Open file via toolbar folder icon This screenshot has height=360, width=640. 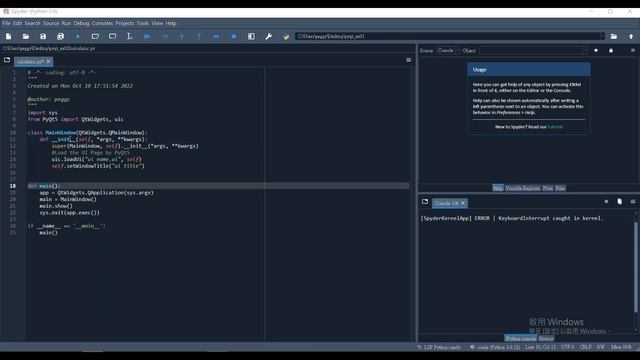(26, 36)
